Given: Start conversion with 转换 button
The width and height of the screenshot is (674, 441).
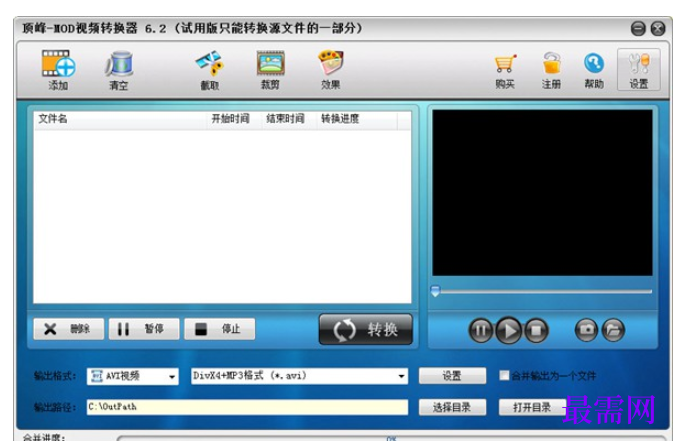Looking at the screenshot, I should click(366, 329).
